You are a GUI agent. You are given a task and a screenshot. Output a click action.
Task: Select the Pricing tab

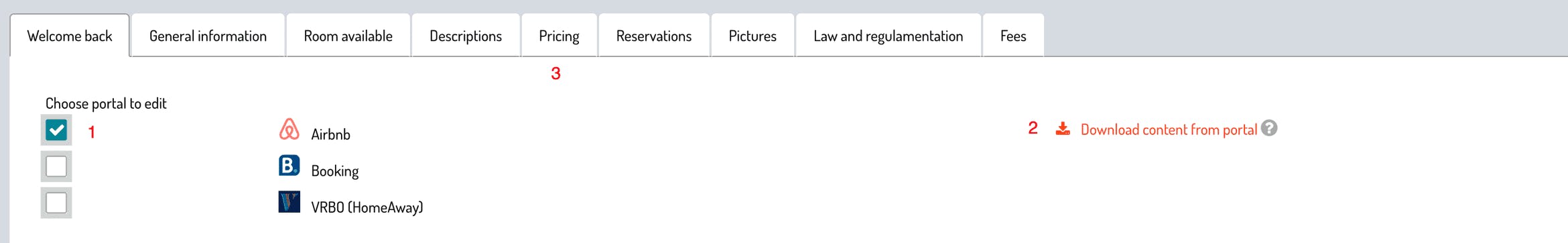point(559,36)
